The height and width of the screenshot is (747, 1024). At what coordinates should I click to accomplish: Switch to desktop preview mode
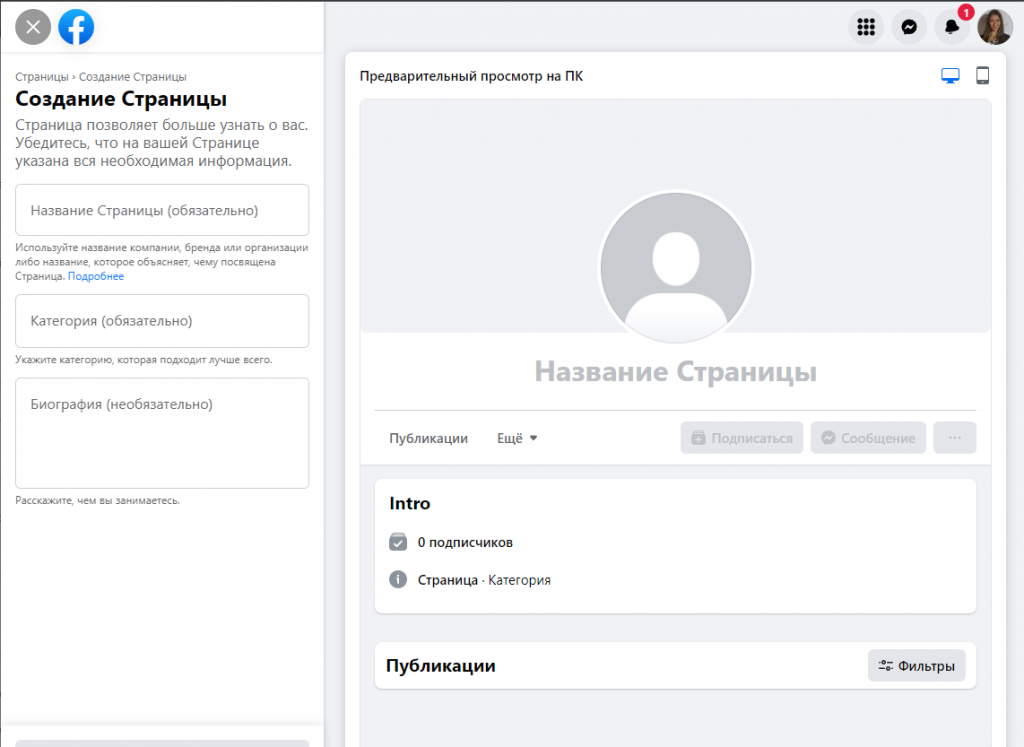(950, 76)
